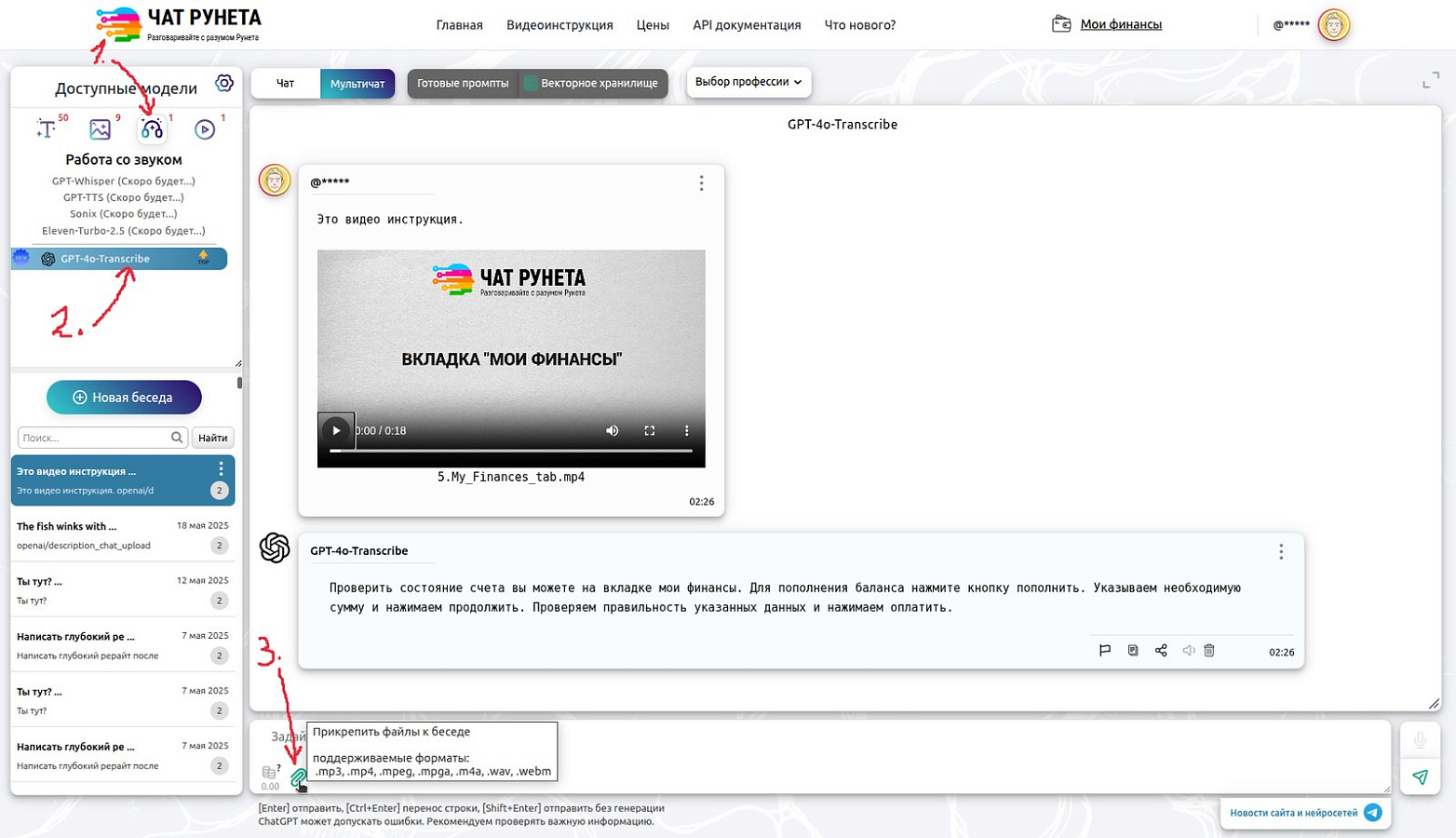Open model settings gear in Доступные модели
1456x838 pixels.
tap(224, 83)
